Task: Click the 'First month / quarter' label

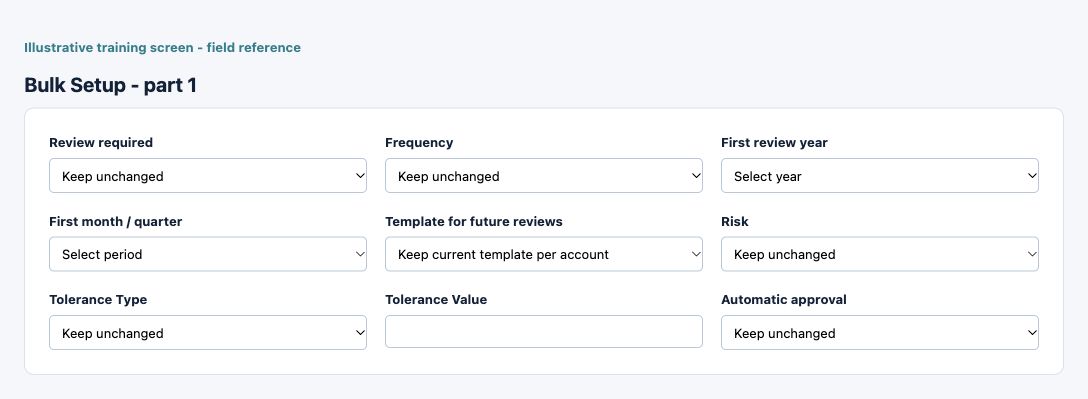Action: click(115, 221)
